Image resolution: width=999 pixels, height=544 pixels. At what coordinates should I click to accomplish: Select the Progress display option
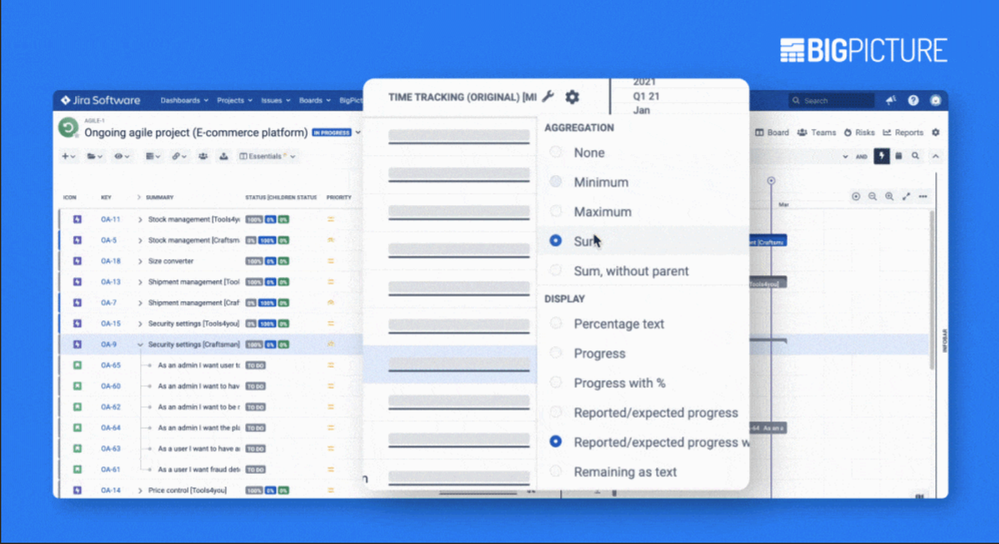pyautogui.click(x=556, y=353)
